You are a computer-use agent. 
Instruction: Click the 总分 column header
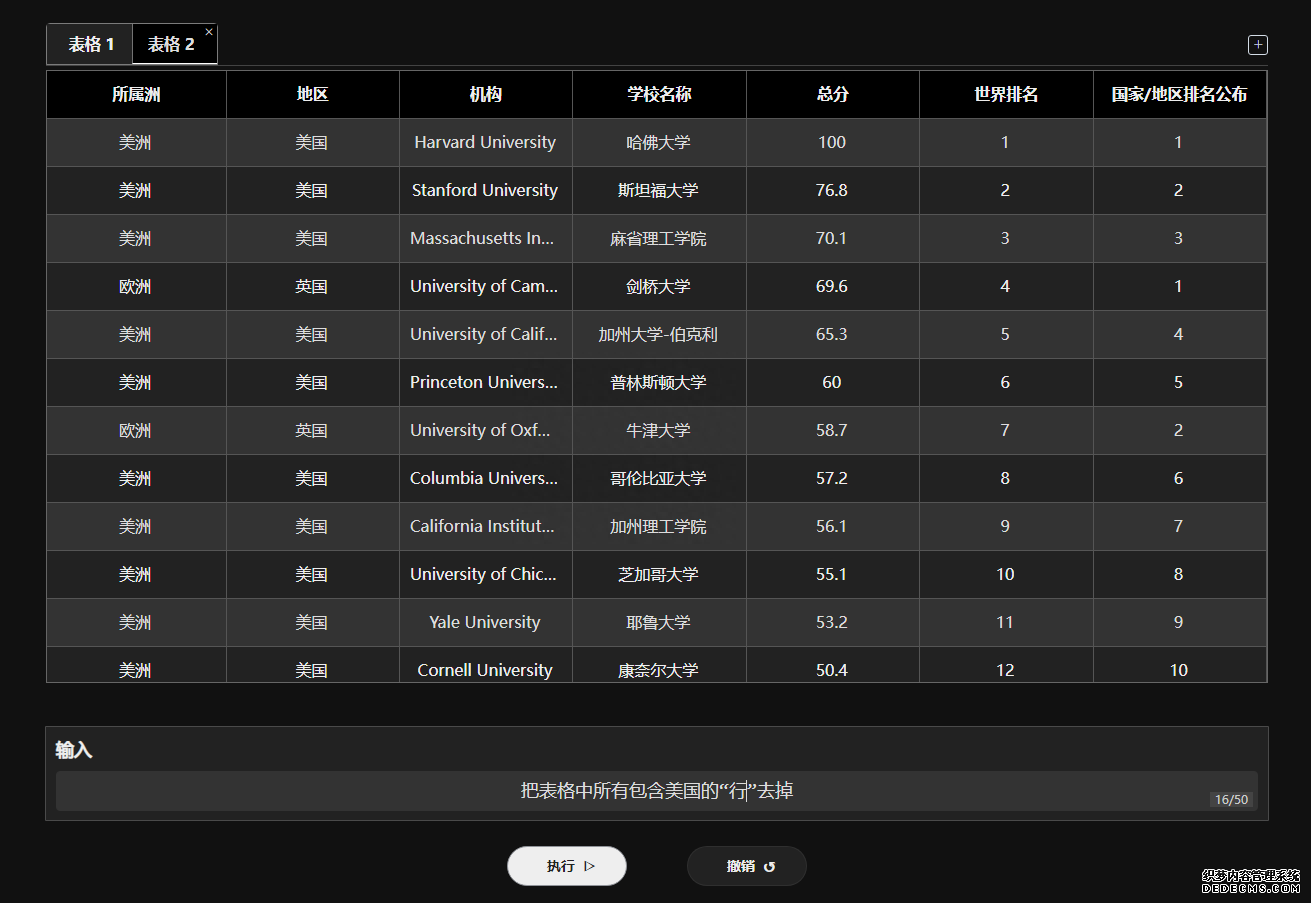(833, 95)
